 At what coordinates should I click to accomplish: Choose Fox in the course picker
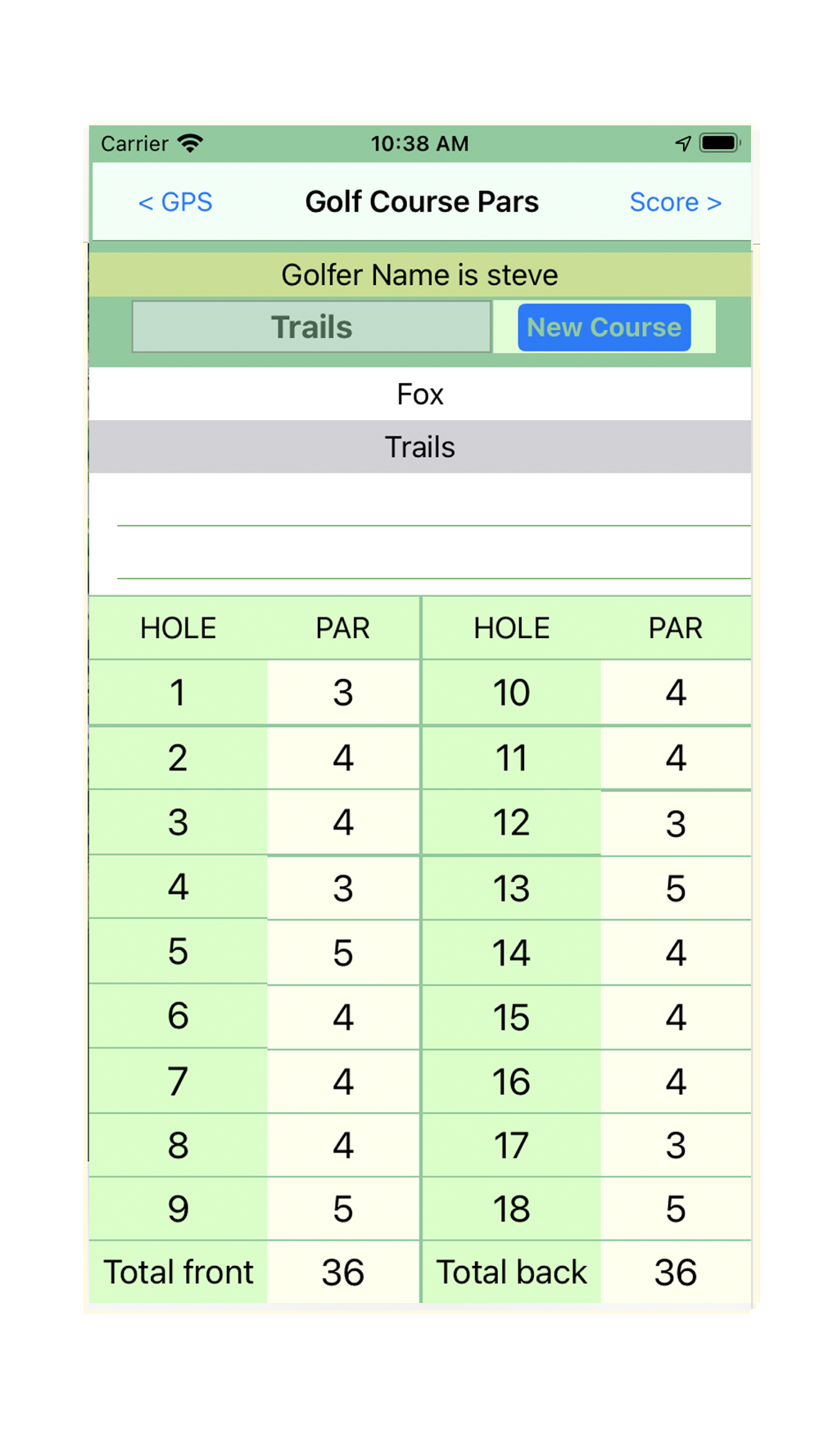click(x=420, y=394)
